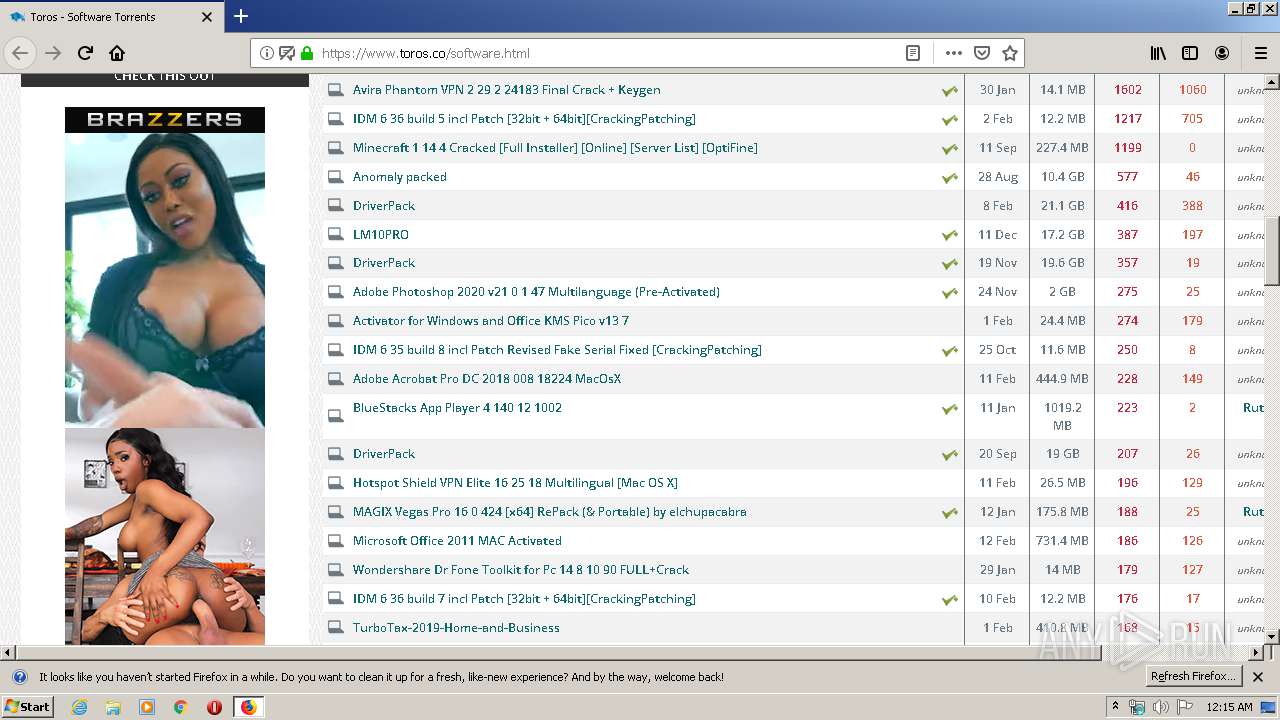Open IDM 6 36 build 5 torrent
The width and height of the screenshot is (1280, 720).
point(524,119)
